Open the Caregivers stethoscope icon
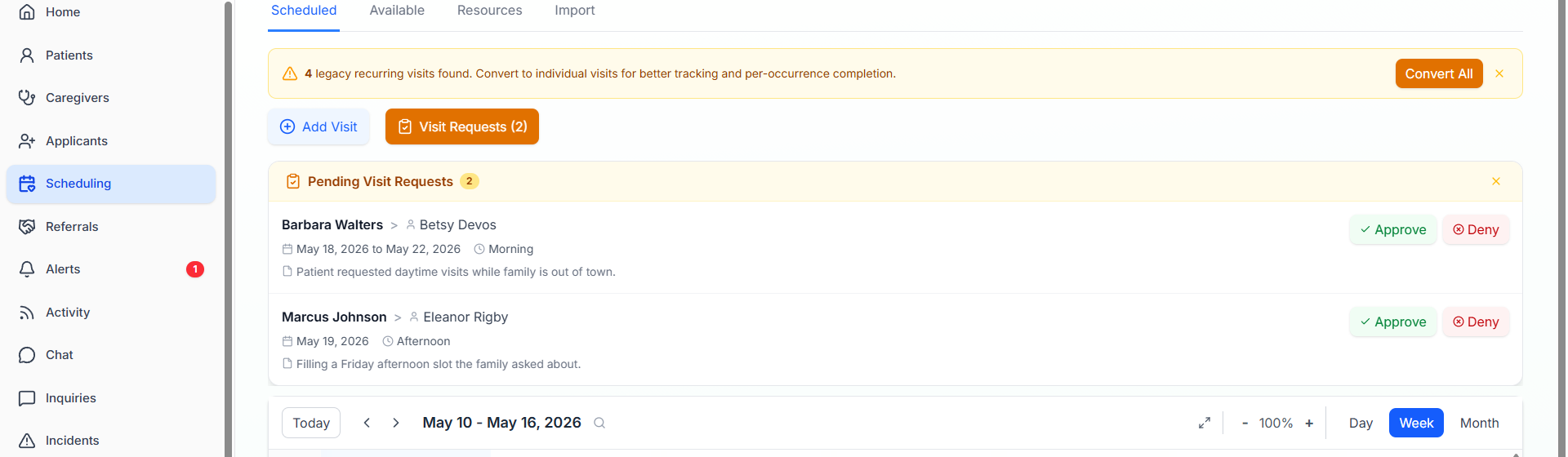 [x=27, y=98]
